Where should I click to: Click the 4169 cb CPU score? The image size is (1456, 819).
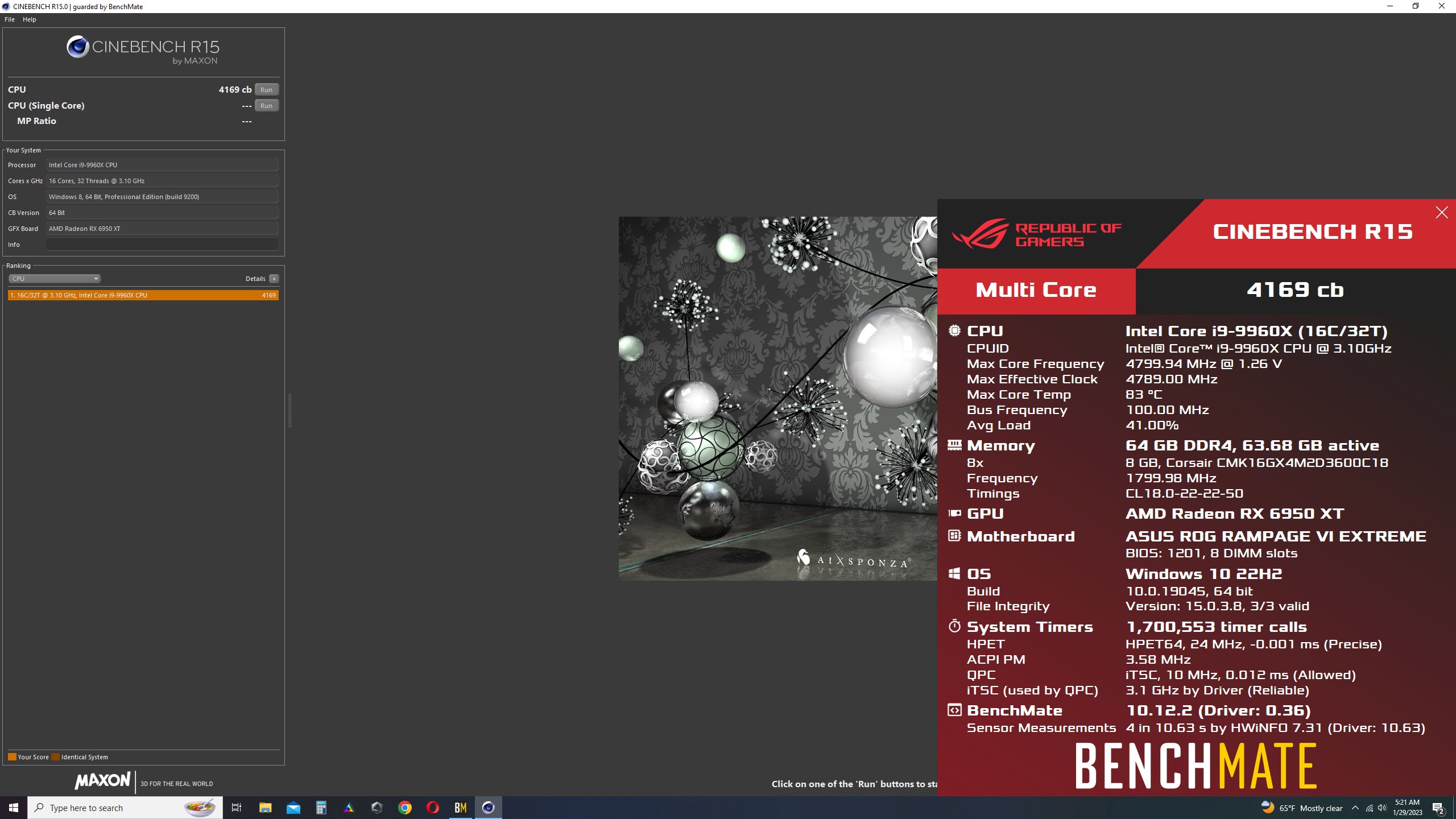coord(235,89)
